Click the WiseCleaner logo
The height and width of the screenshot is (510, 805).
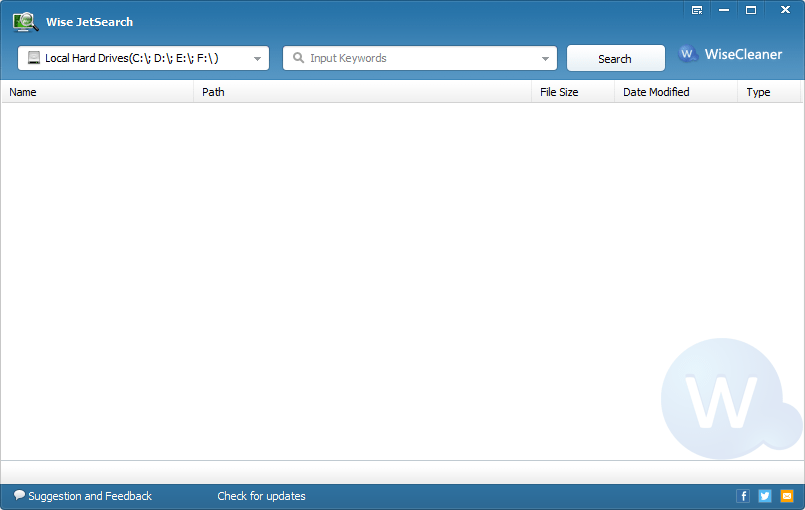730,55
